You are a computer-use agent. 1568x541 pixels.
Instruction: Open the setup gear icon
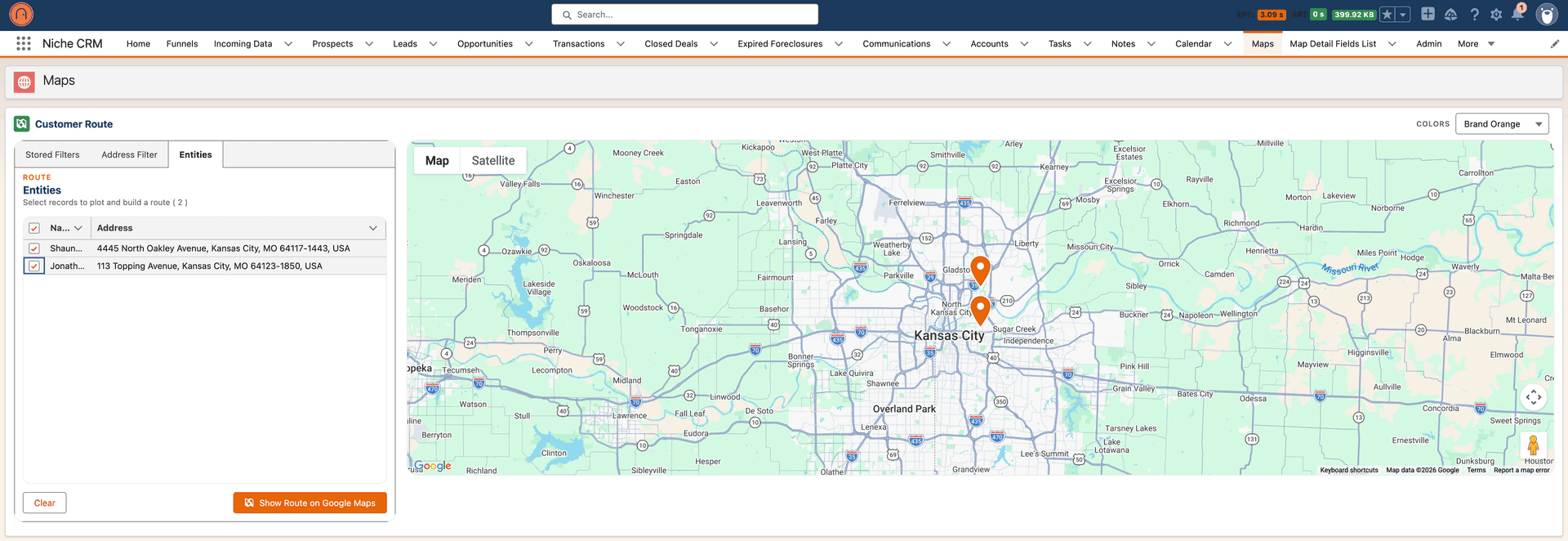(x=1496, y=14)
